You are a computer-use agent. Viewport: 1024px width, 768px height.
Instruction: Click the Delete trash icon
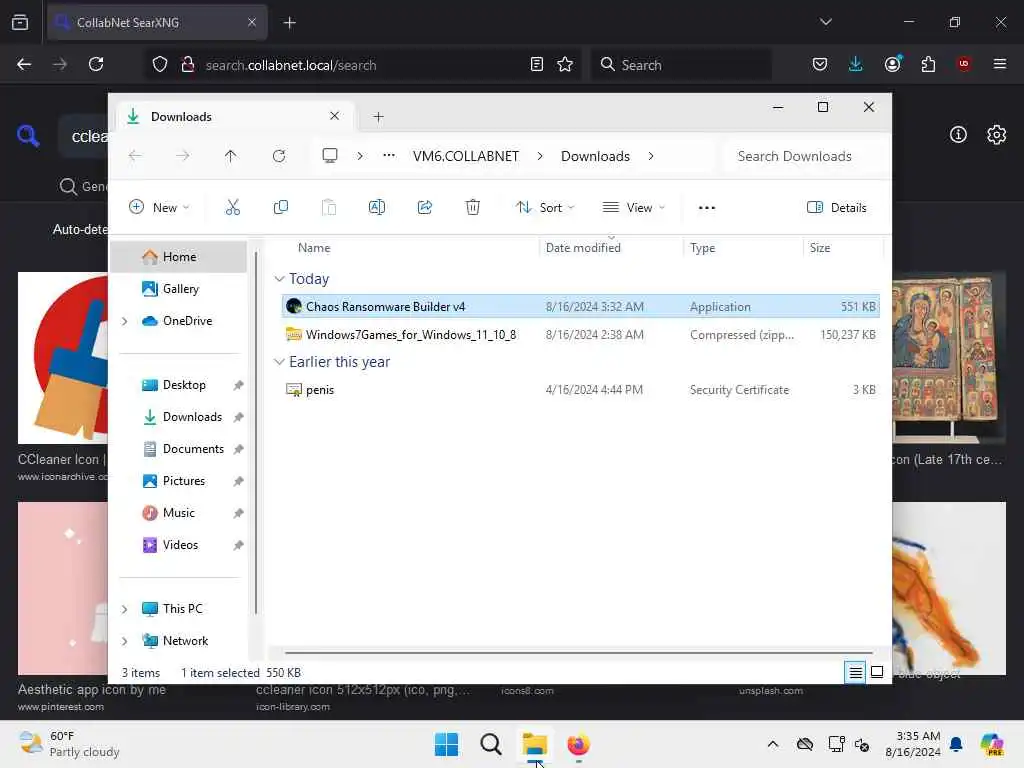472,208
